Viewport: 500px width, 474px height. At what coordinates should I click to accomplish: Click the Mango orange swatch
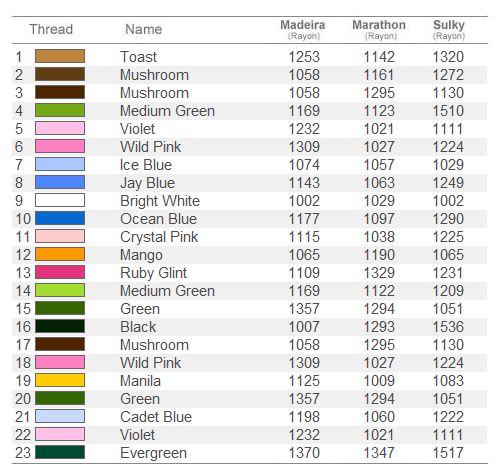coord(60,254)
